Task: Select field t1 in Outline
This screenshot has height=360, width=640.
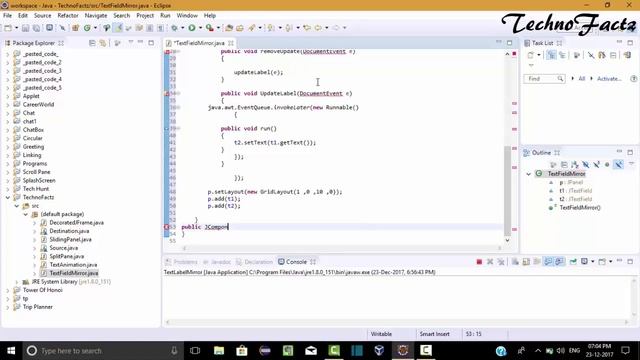Action: tap(576, 191)
